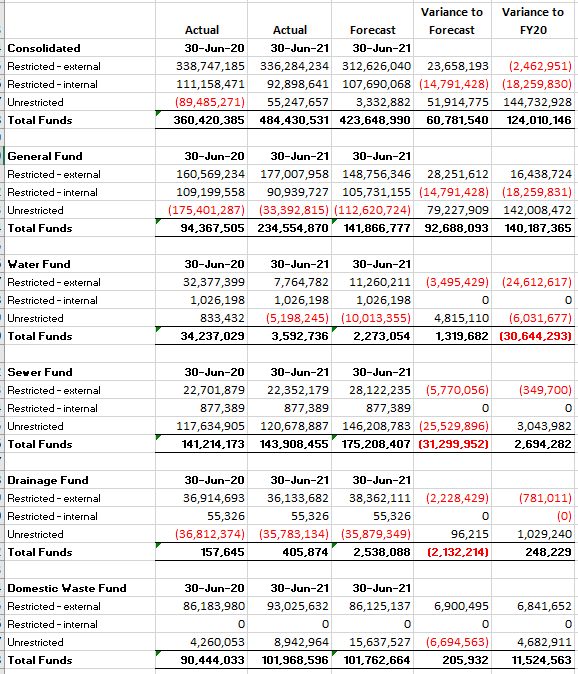The image size is (578, 674).
Task: Select the Domestic Waste Fund heading cell
Action: [80, 588]
